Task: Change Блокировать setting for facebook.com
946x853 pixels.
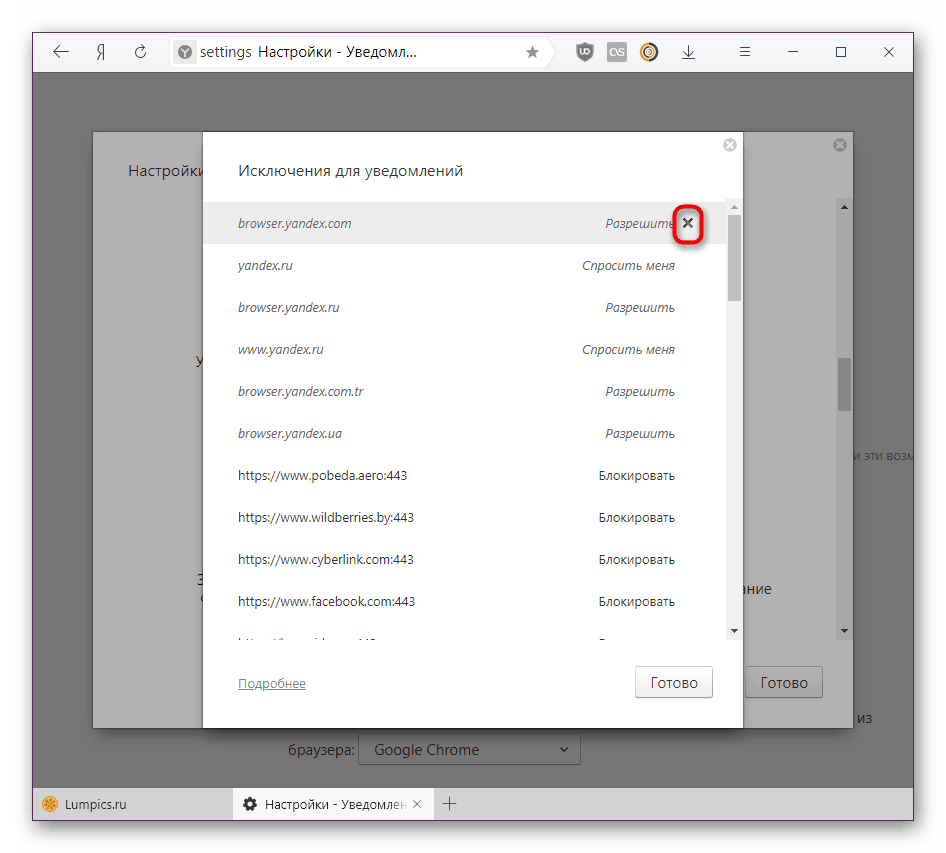Action: point(636,601)
